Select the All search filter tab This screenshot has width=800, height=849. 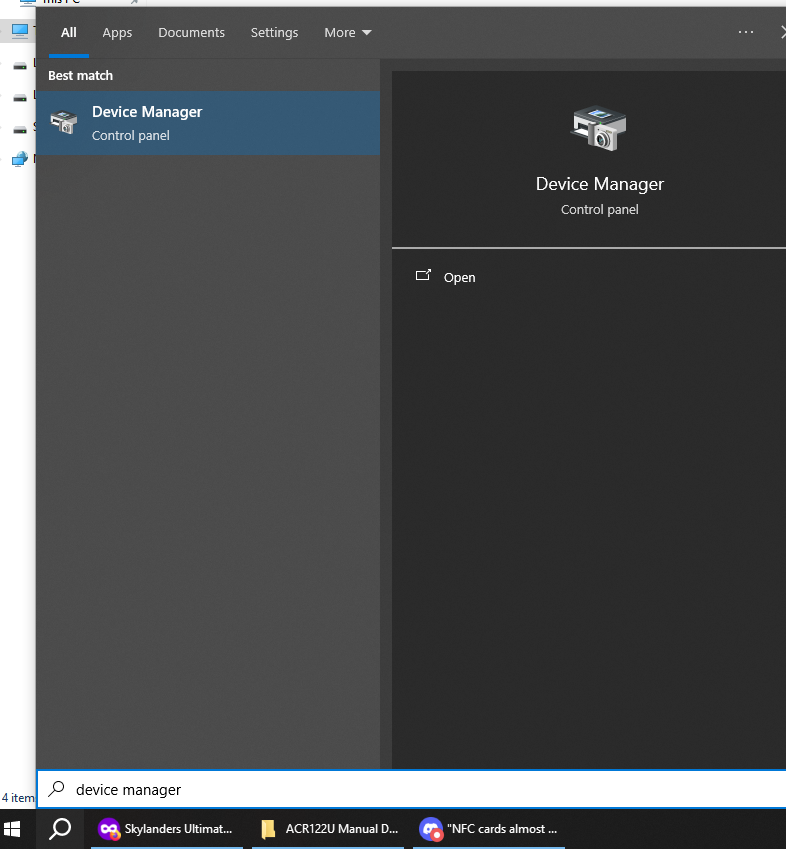coord(69,32)
